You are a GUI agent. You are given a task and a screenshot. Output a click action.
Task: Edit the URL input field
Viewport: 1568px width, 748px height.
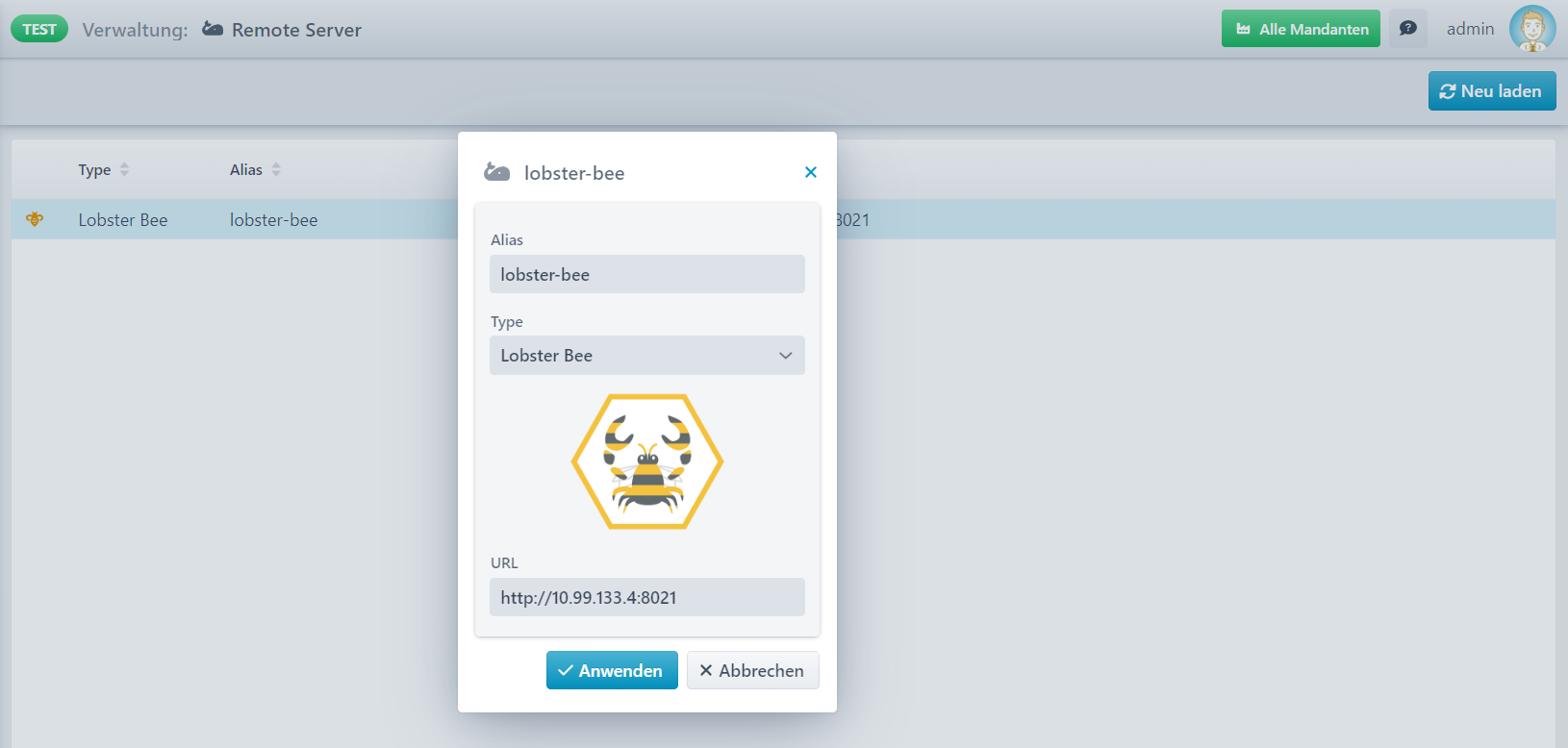pyautogui.click(x=647, y=597)
